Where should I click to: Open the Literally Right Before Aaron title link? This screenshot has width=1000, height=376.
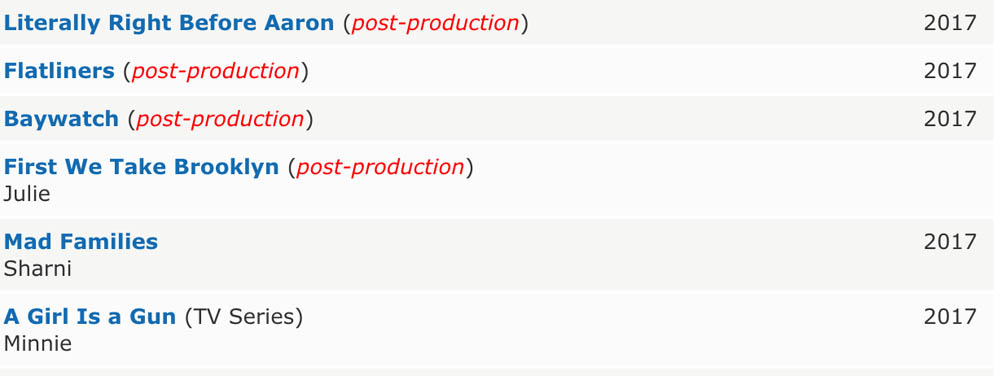(169, 23)
